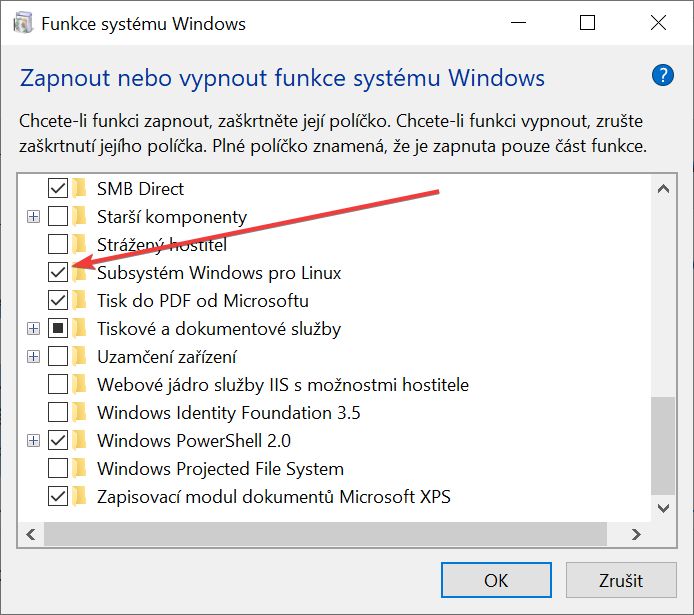Toggle Windows Identity Foundation 3.5 checkbox
The width and height of the screenshot is (694, 615).
[x=58, y=412]
